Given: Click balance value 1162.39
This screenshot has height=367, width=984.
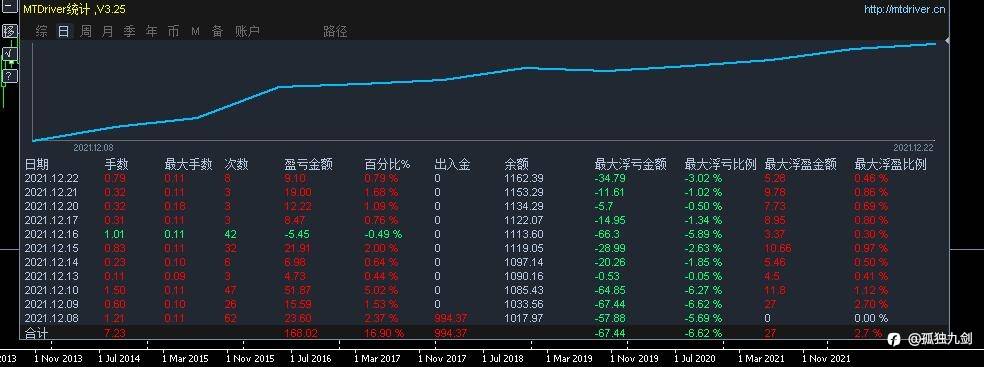Looking at the screenshot, I should coord(524,178).
